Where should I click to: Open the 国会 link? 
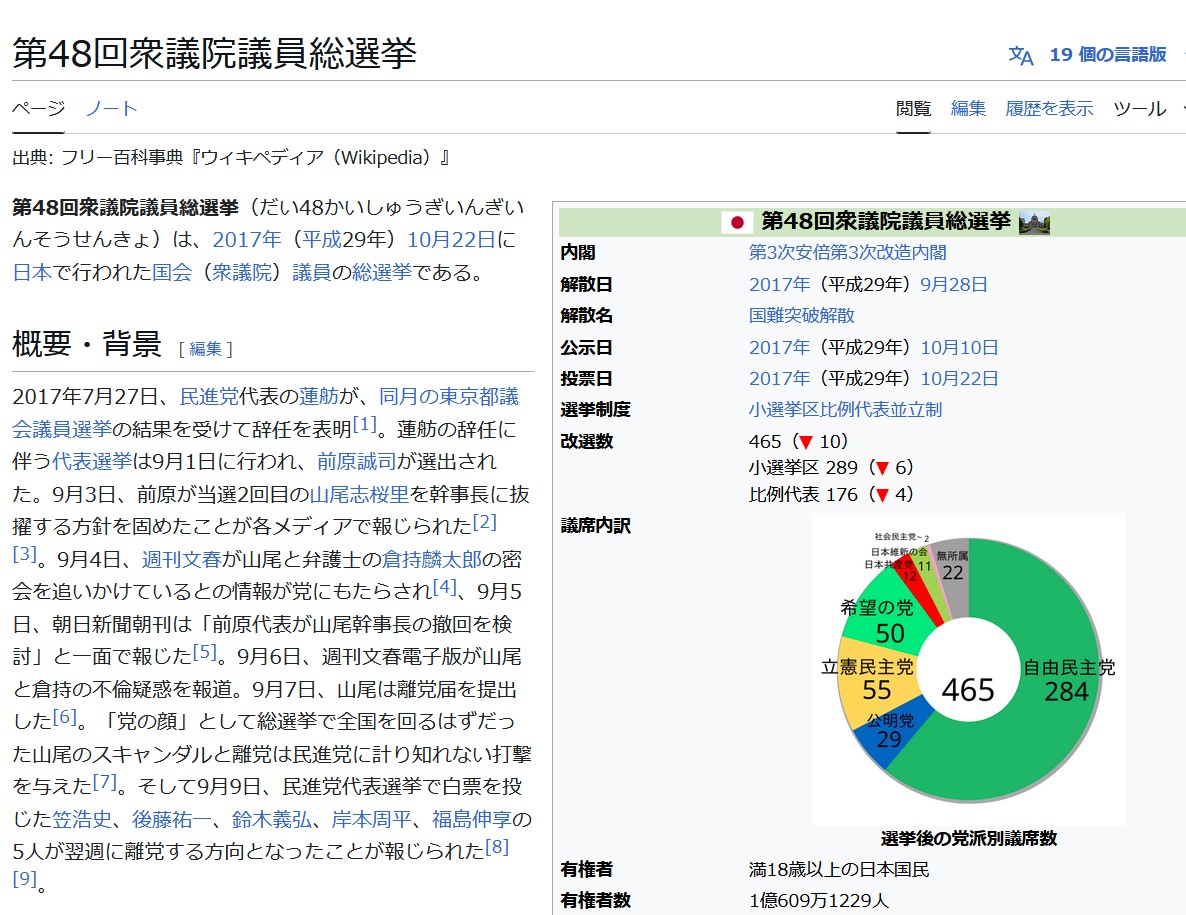[x=172, y=272]
